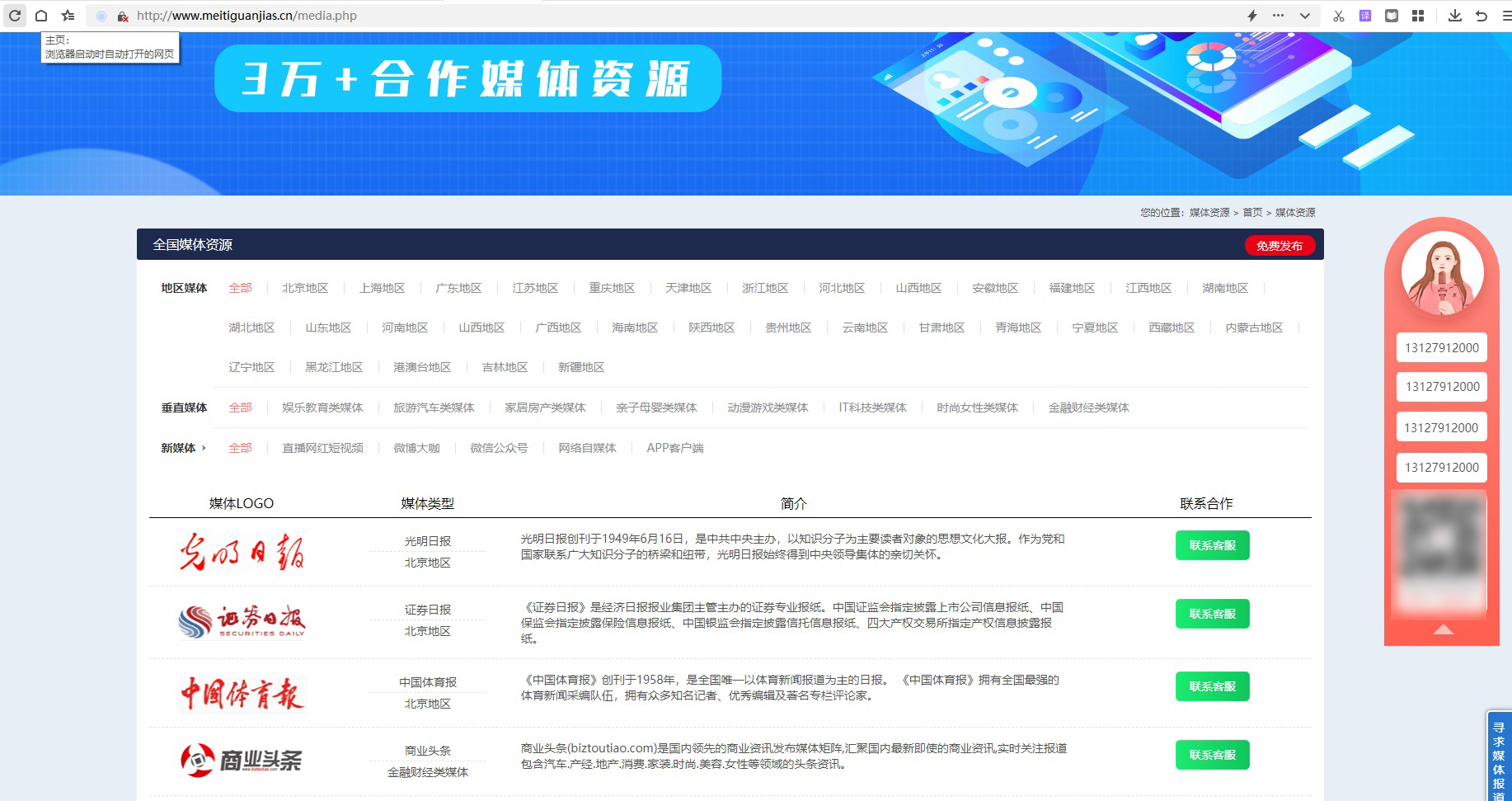Expand the 新媒体 category arrow
The height and width of the screenshot is (801, 1512).
(204, 448)
